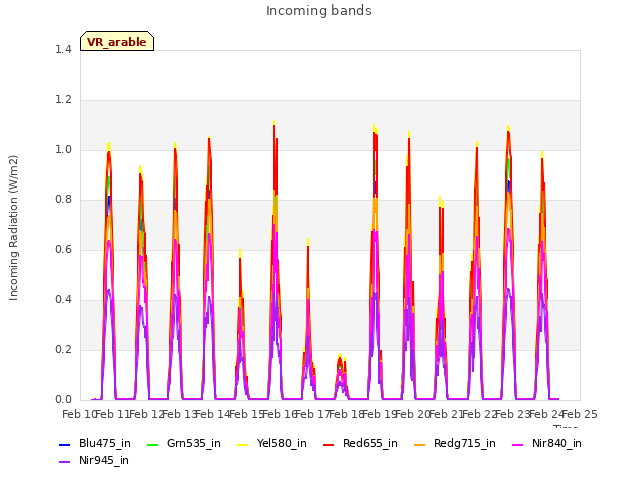Select the Red655_in legend entry

(360, 443)
